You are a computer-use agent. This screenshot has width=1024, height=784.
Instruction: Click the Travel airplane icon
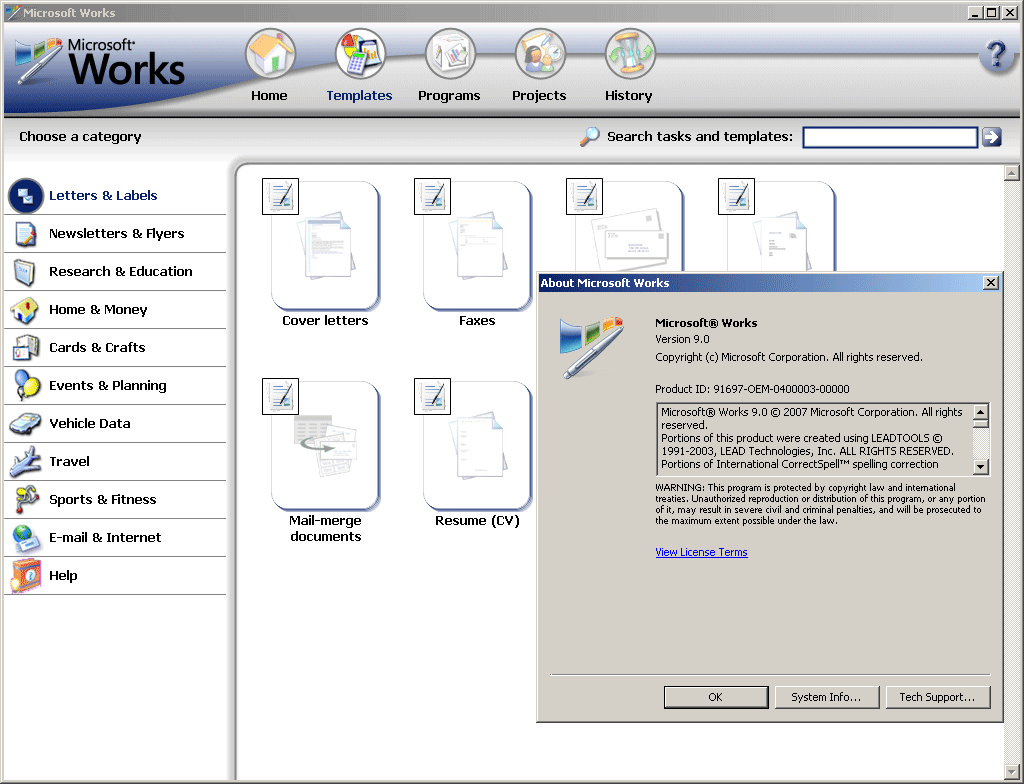(25, 461)
